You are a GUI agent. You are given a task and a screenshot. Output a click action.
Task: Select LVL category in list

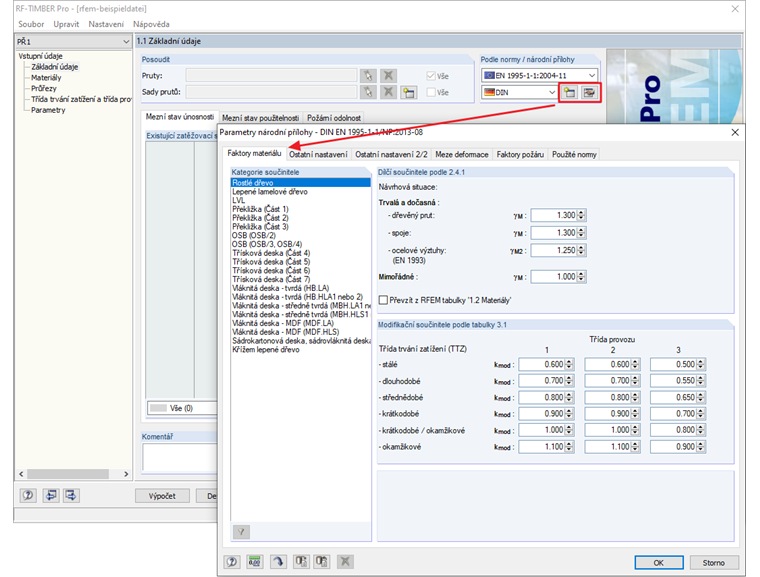coord(301,200)
